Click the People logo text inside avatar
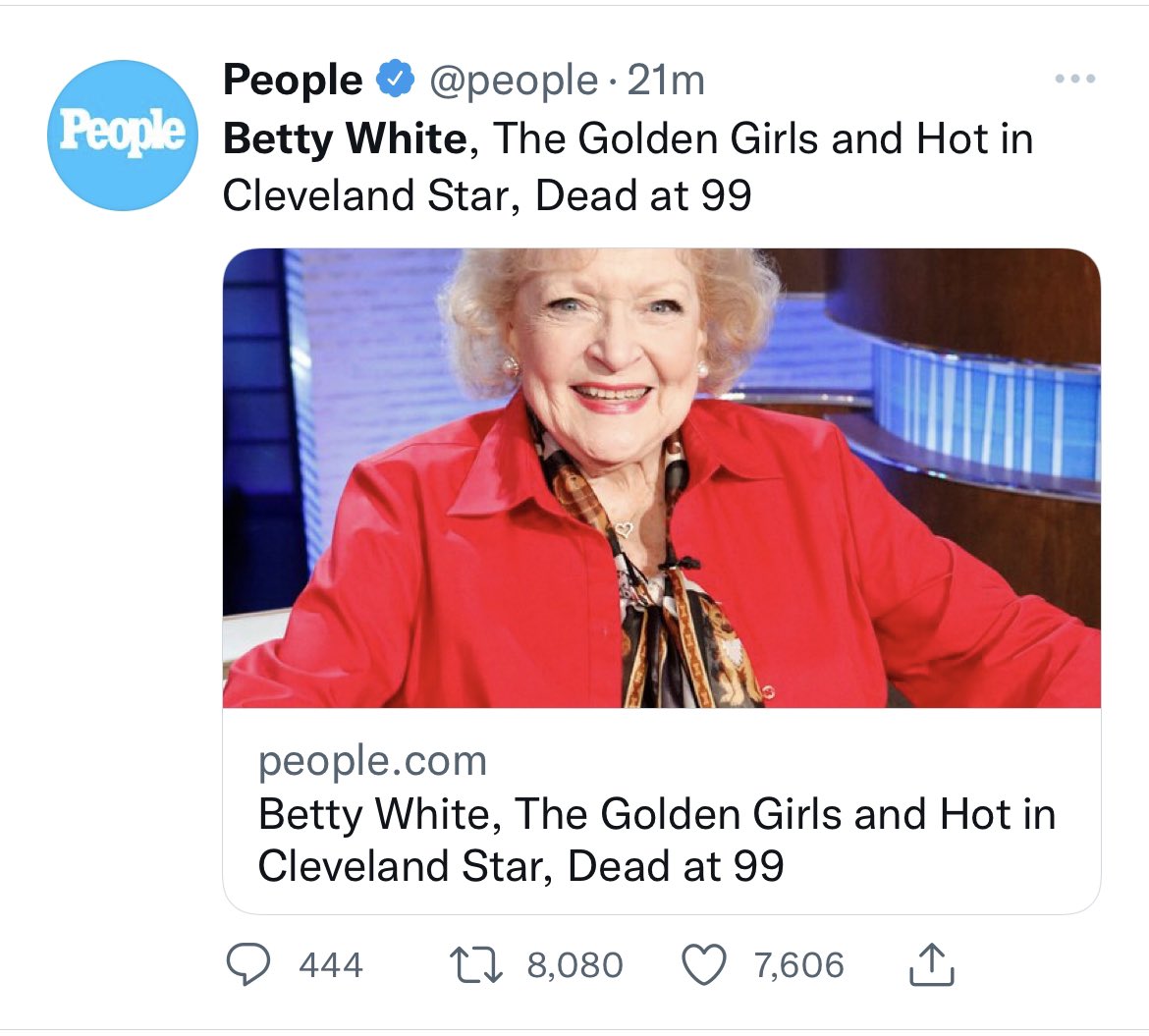Screen dimensions: 1149x1036 tap(122, 134)
